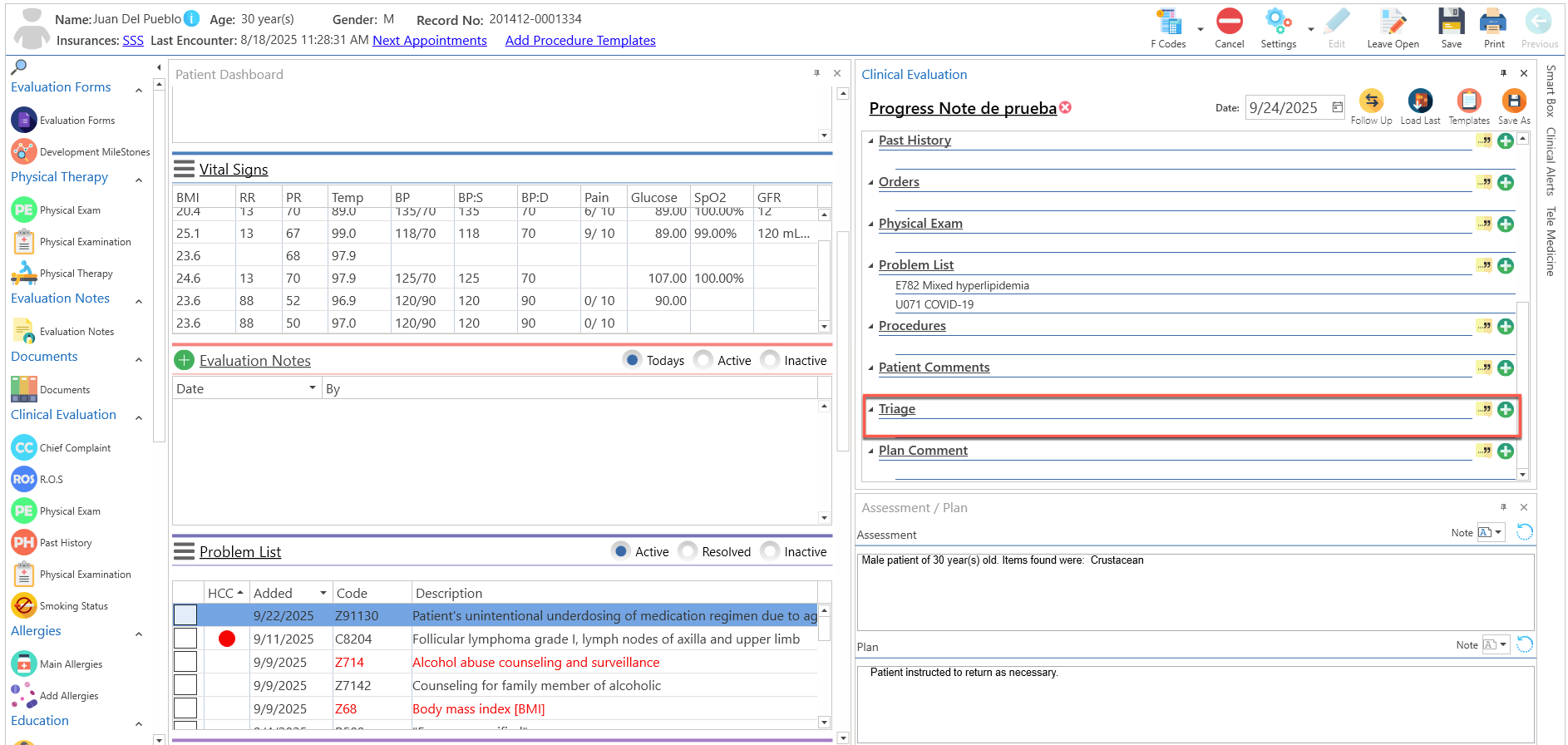Image resolution: width=1568 pixels, height=745 pixels.
Task: Check the box for code Z714 row
Action: [185, 662]
